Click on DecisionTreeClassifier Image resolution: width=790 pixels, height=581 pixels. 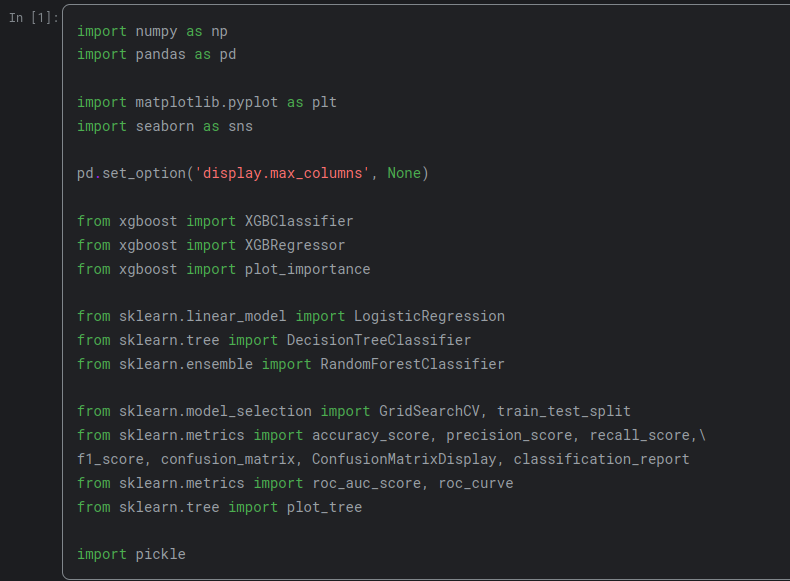point(379,340)
